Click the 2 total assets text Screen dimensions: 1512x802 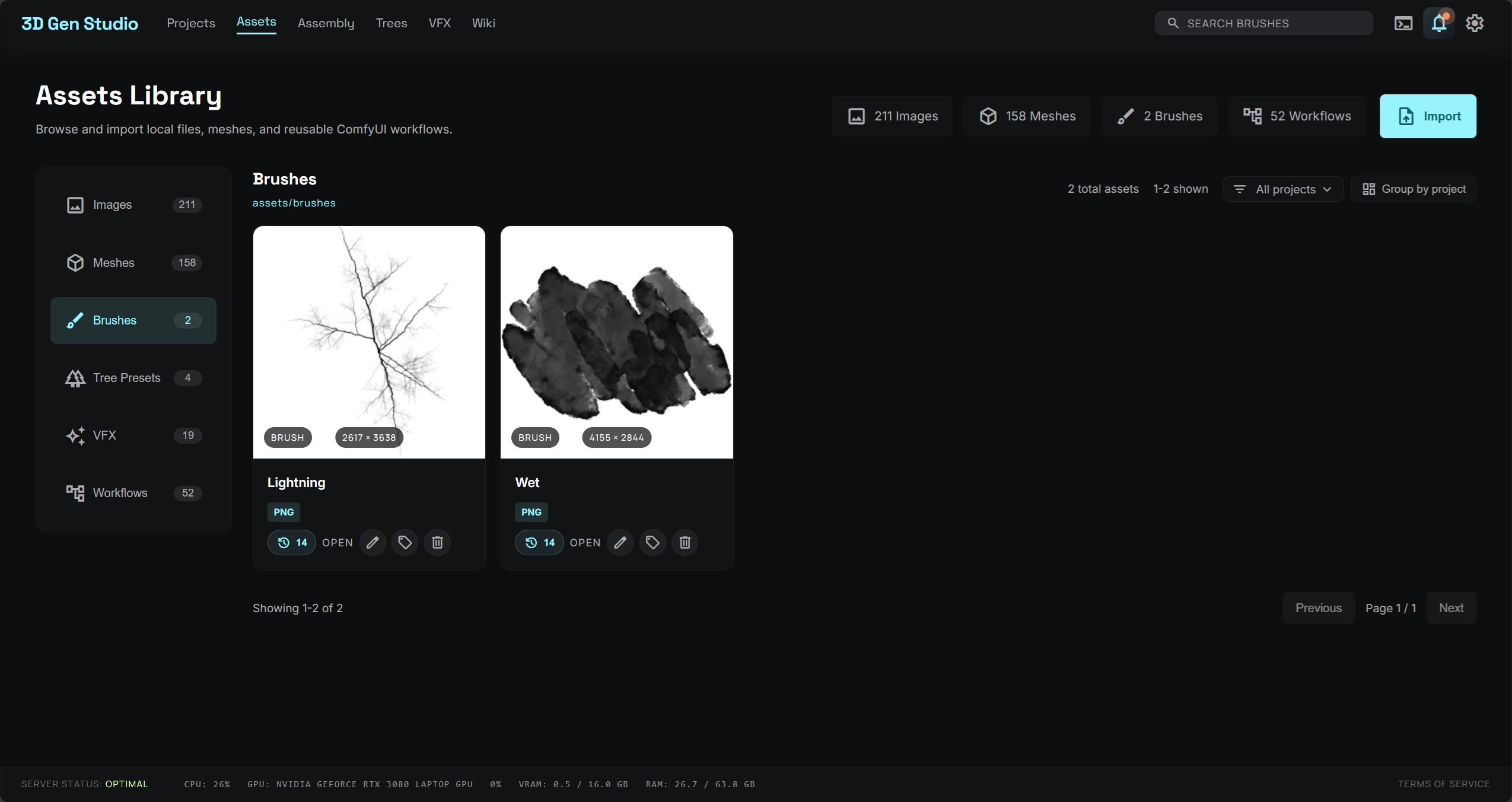coord(1103,189)
